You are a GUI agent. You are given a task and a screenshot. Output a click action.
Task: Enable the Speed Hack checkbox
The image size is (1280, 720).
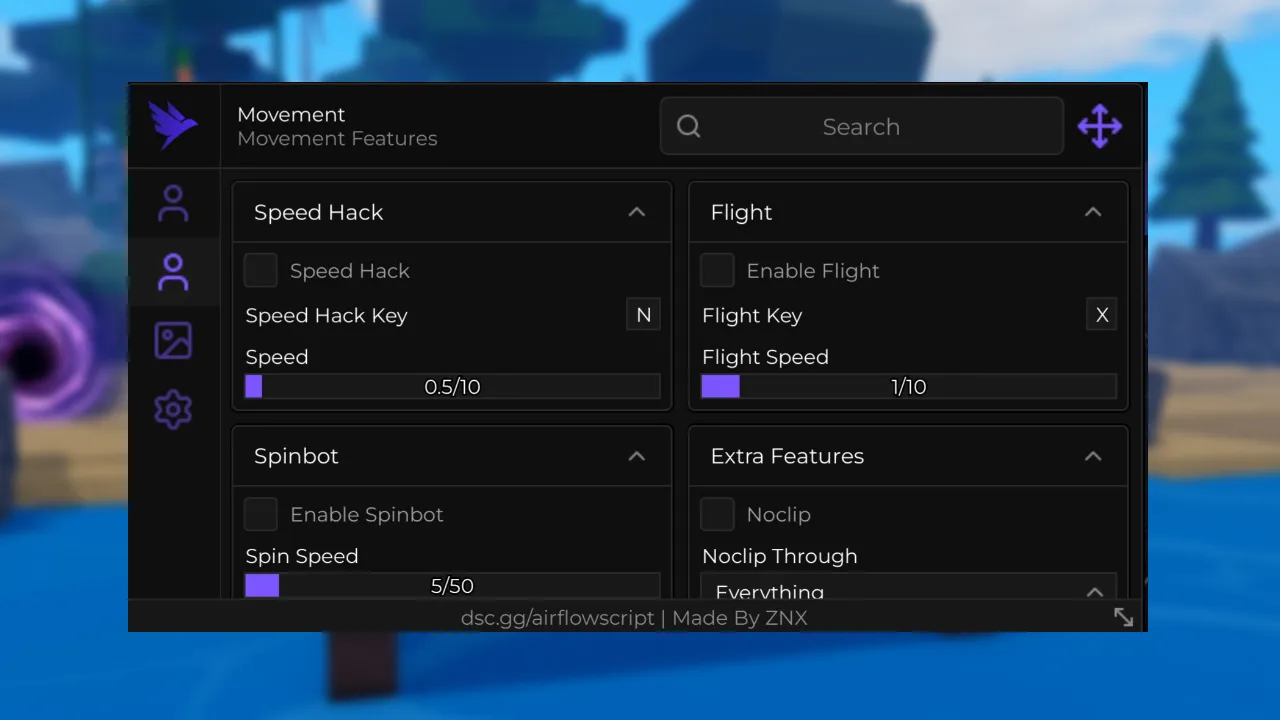(261, 271)
